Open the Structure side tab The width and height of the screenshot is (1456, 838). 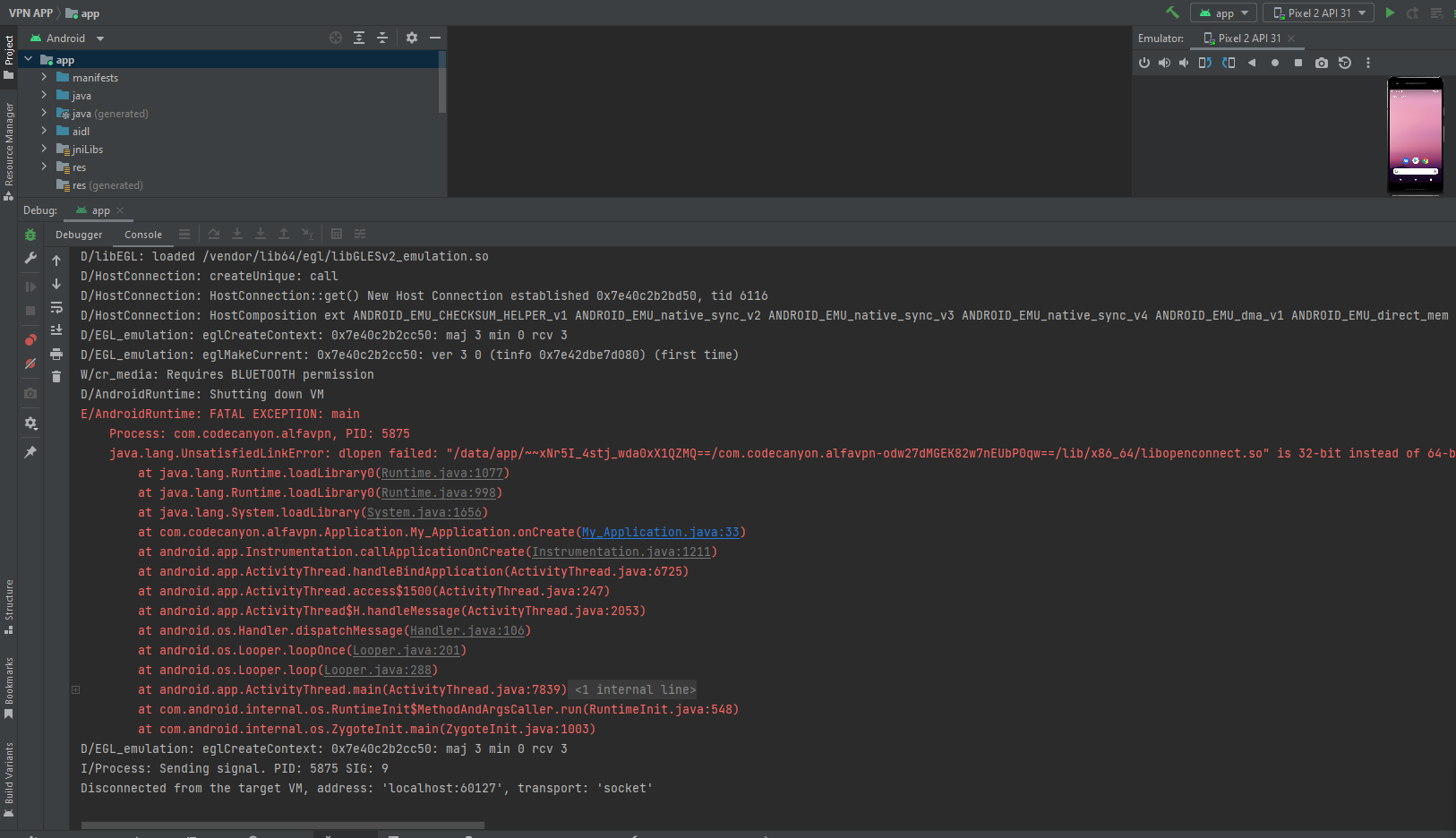(x=9, y=607)
